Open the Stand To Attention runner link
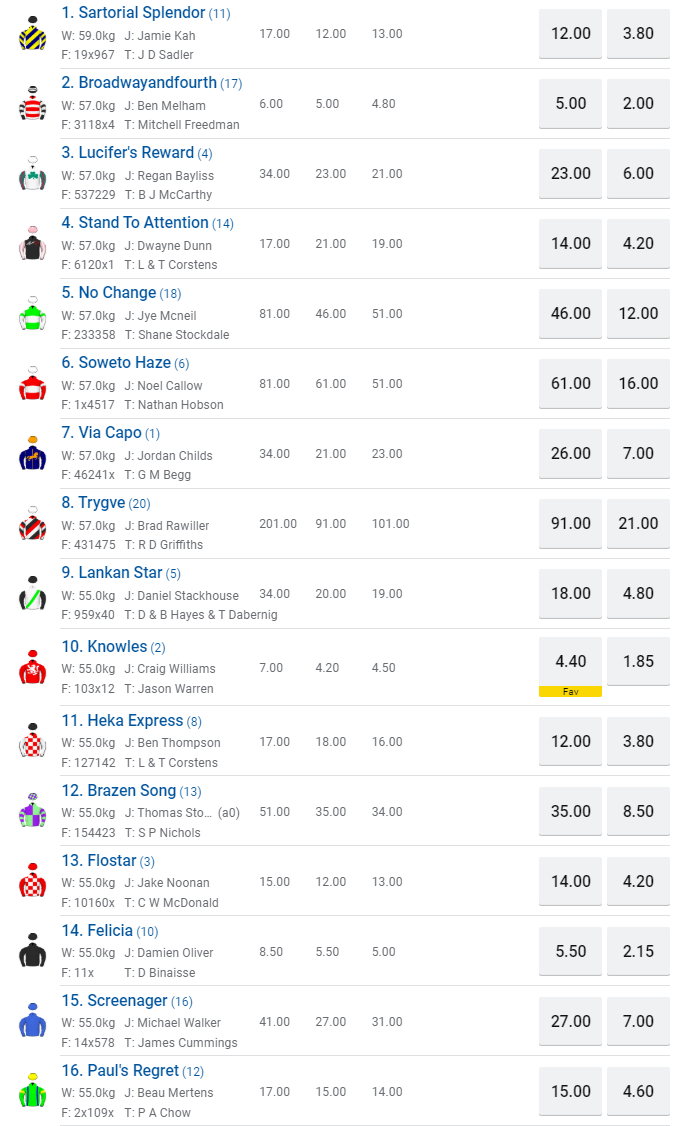Screen dimensions: 681x1126 click(x=143, y=223)
